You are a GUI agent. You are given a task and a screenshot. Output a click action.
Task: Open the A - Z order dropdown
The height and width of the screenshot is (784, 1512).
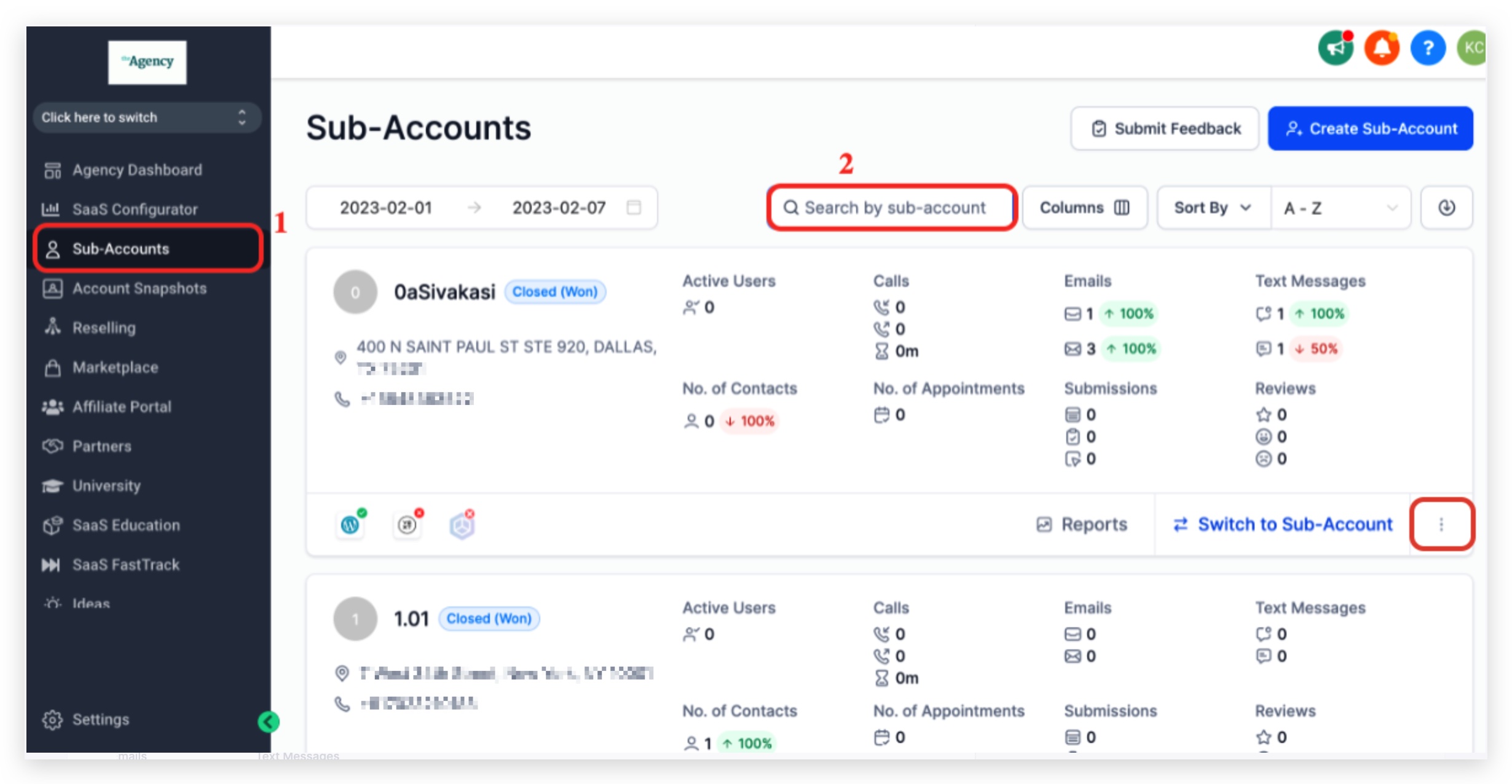(x=1340, y=208)
